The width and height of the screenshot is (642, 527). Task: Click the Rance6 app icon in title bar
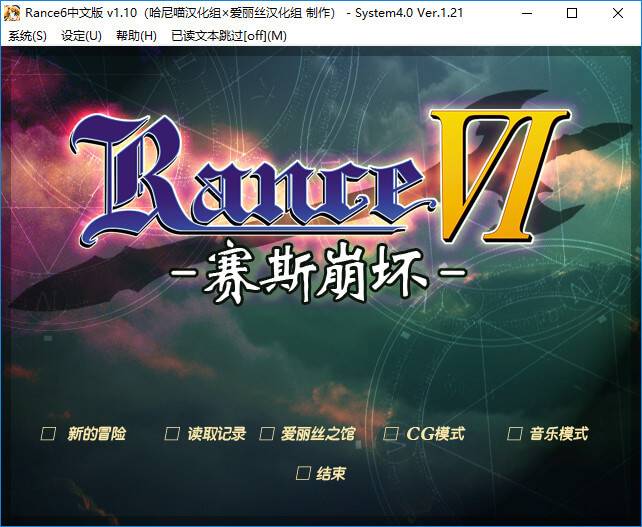point(13,13)
